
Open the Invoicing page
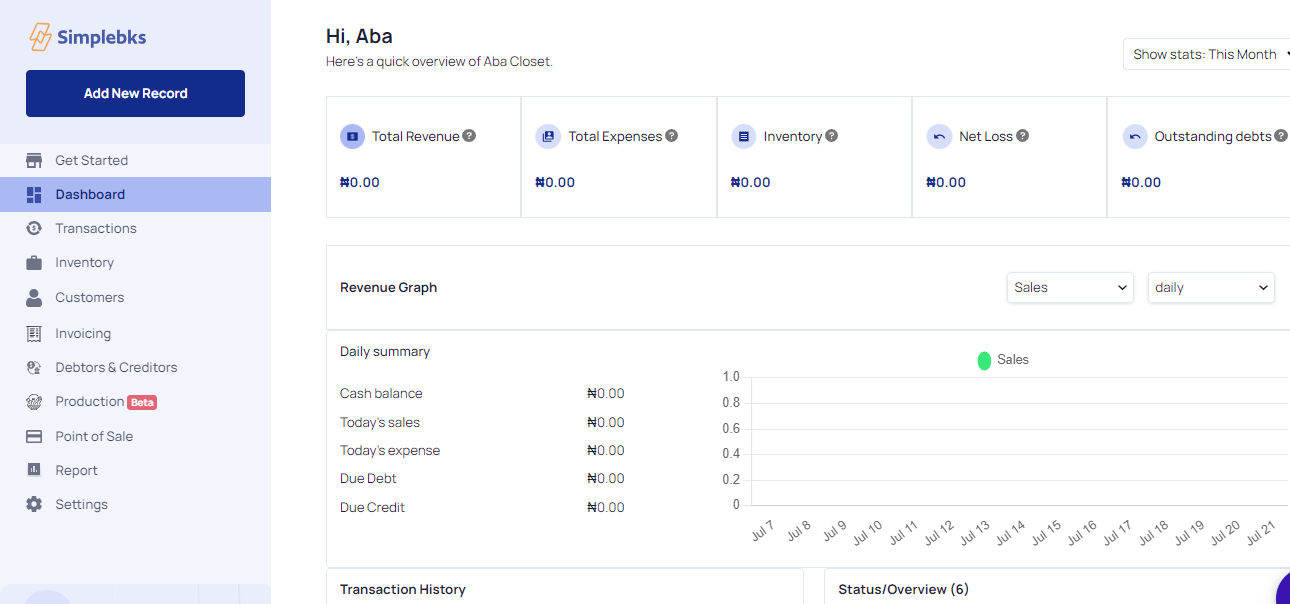pos(83,333)
